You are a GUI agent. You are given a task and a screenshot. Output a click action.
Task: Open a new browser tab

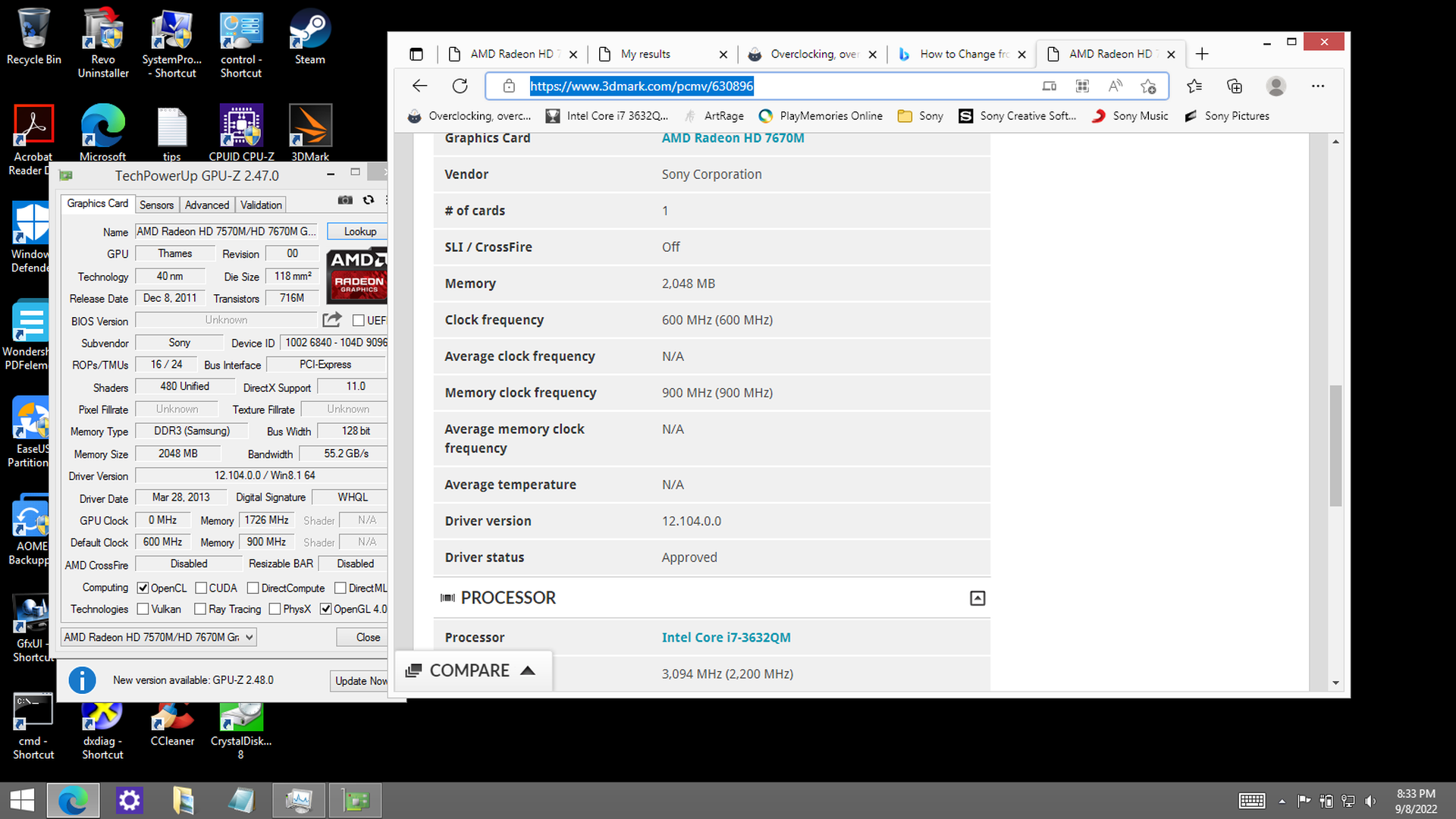point(1202,54)
